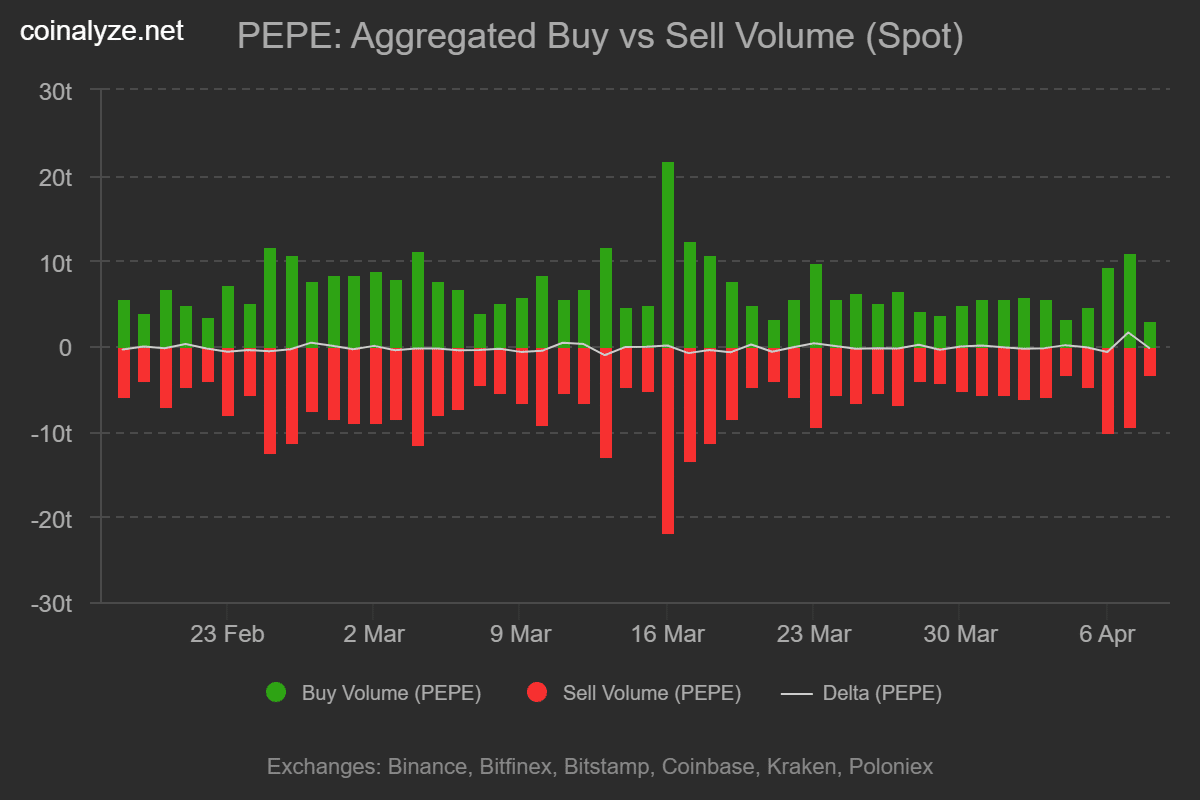Viewport: 1200px width, 800px height.
Task: Click the -30t y-axis label
Action: (52, 604)
